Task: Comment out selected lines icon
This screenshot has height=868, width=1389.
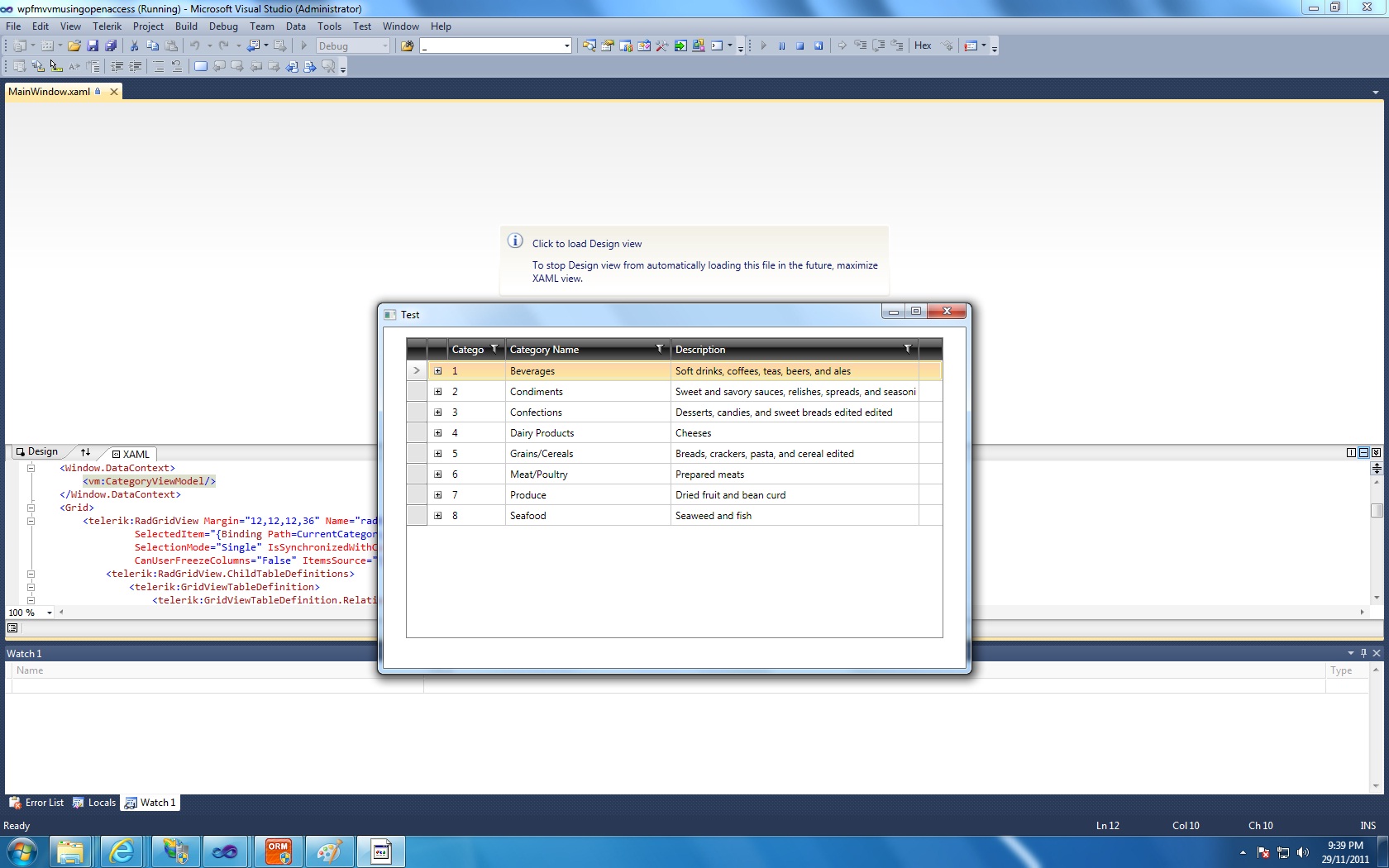Action: click(x=159, y=67)
